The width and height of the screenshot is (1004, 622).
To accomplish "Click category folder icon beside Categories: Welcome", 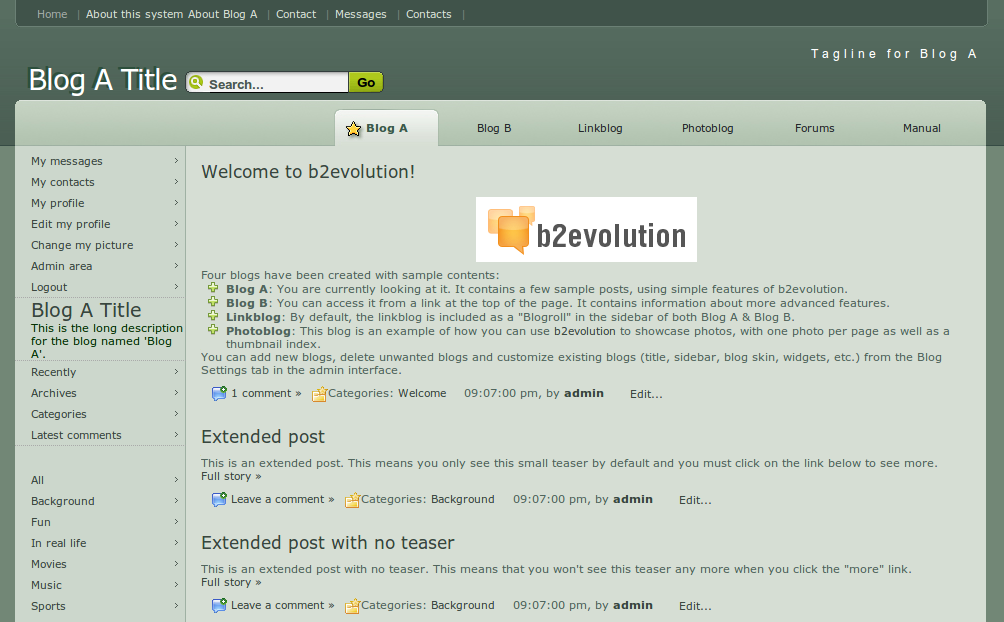I will tap(320, 394).
